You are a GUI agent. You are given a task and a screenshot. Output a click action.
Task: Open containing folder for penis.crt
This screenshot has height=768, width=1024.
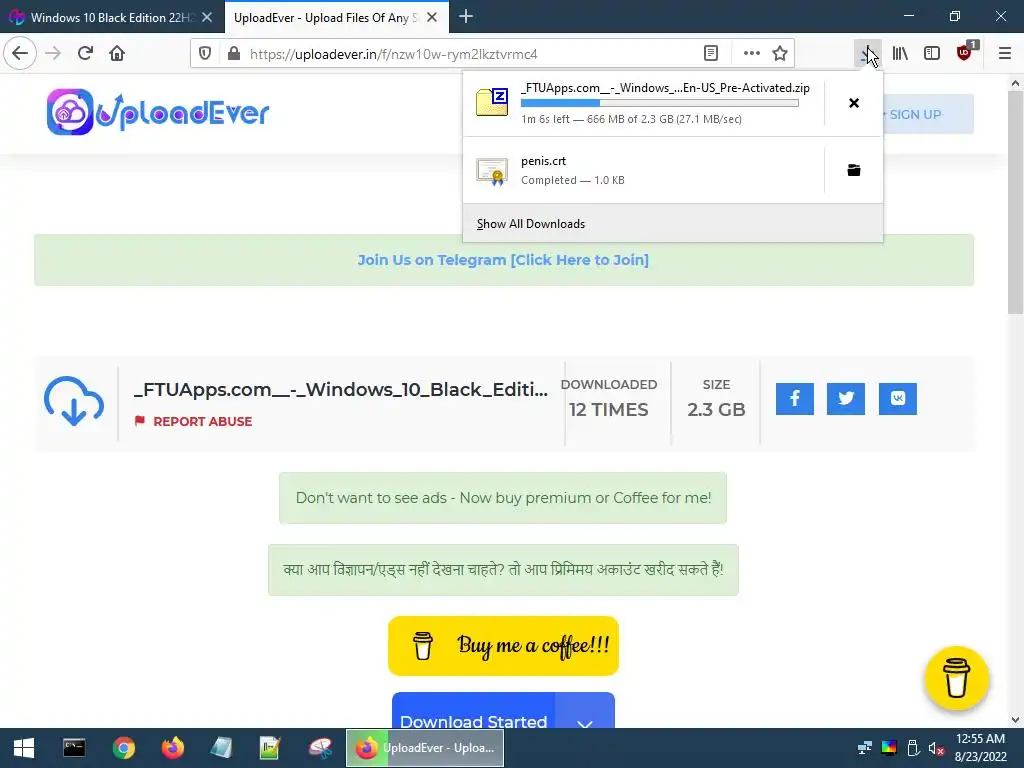[x=854, y=170]
